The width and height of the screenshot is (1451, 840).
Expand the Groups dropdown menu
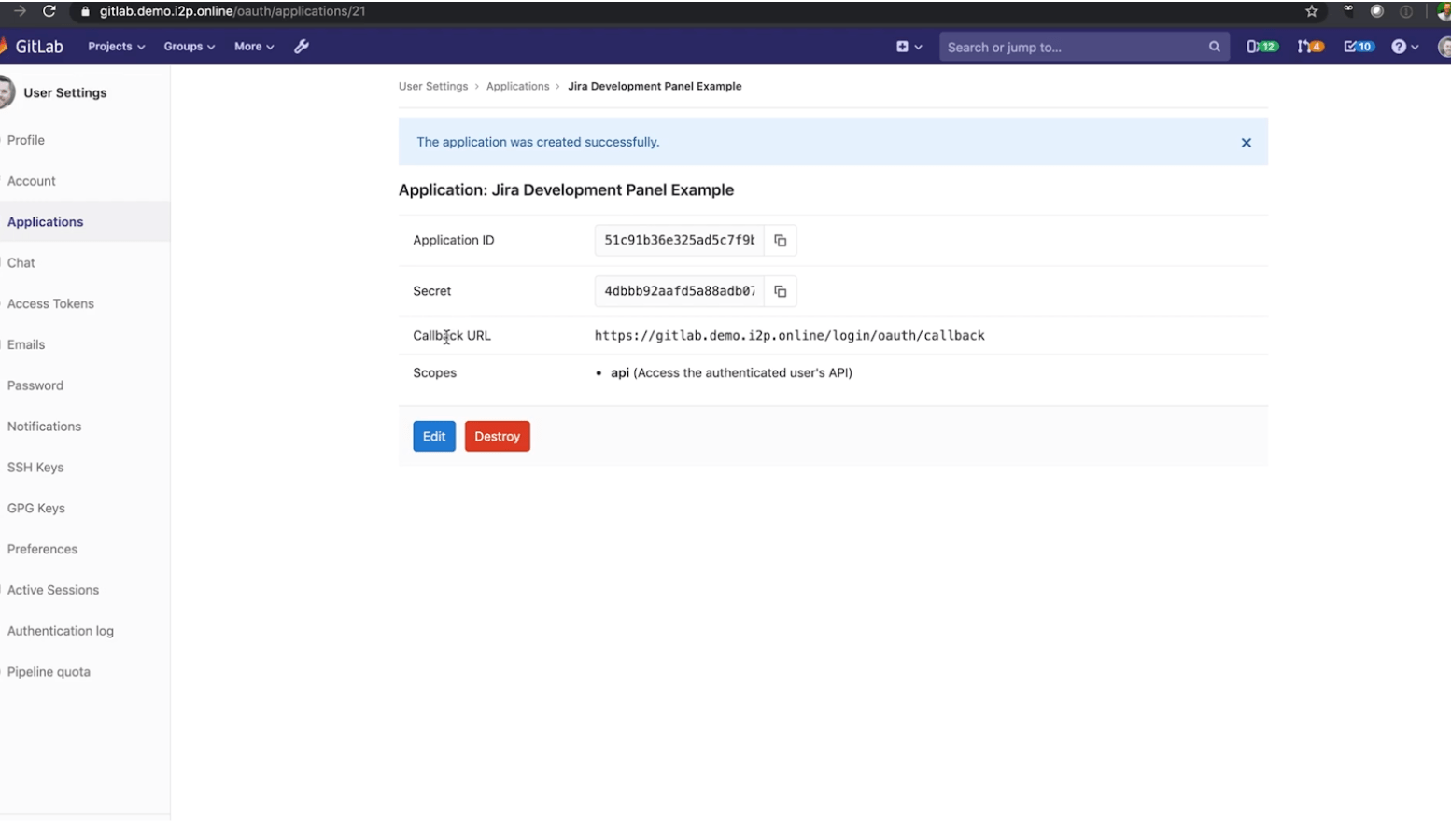[x=189, y=47]
